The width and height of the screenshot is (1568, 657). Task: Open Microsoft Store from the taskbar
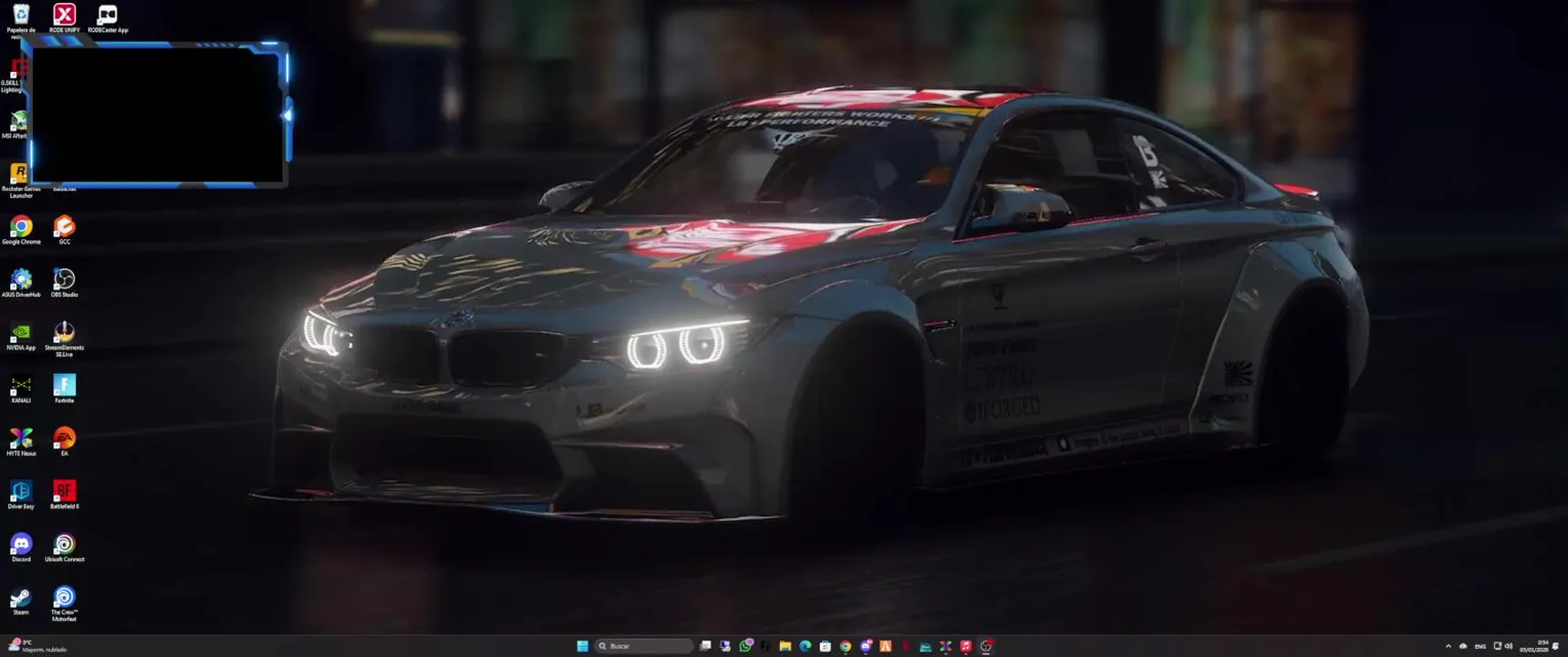tap(826, 646)
